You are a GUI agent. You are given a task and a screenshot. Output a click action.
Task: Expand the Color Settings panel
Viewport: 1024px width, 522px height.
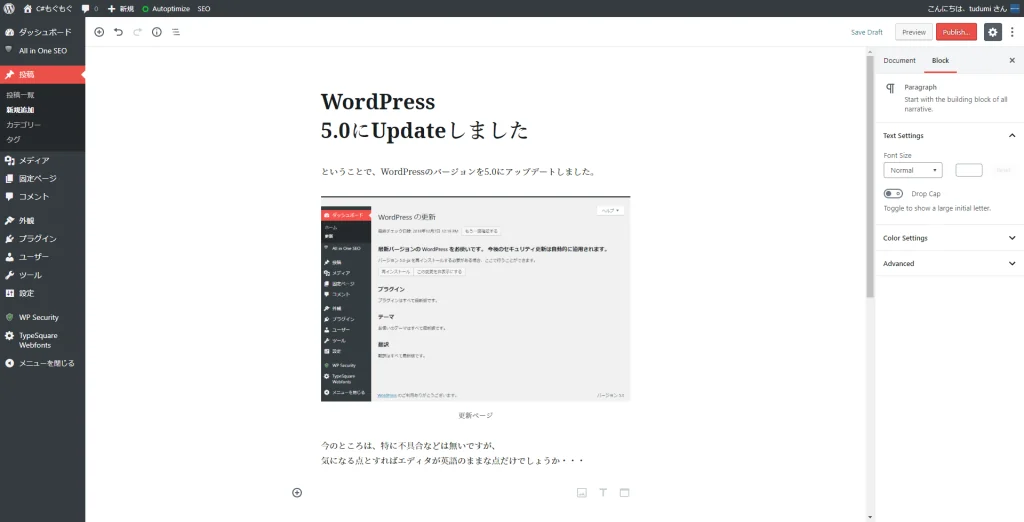click(x=950, y=238)
